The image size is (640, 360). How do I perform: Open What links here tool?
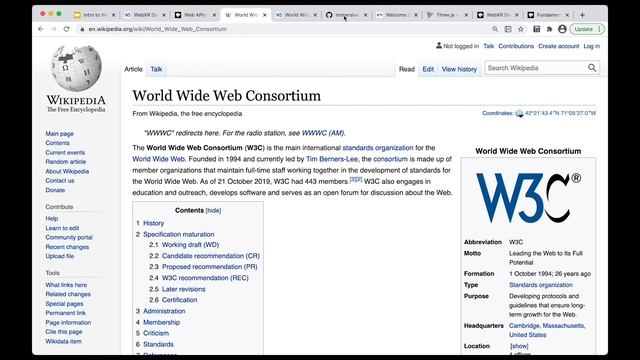point(66,284)
